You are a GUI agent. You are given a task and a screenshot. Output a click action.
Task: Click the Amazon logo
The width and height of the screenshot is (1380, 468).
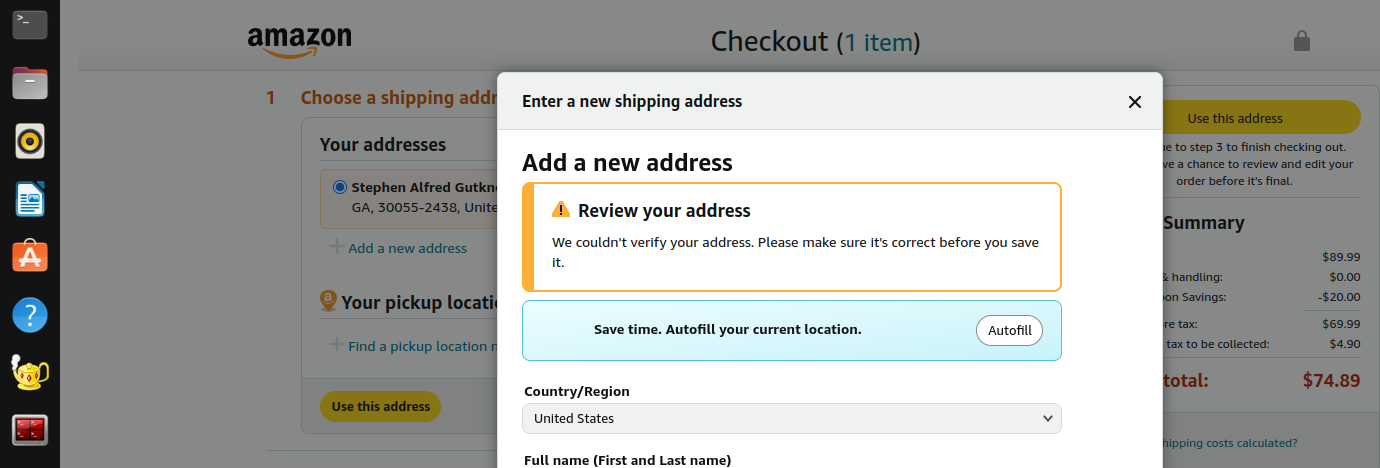[299, 42]
